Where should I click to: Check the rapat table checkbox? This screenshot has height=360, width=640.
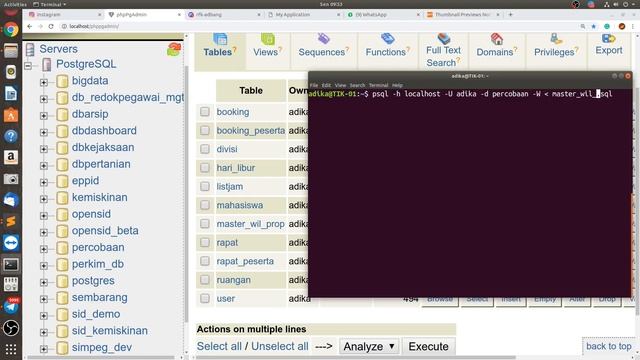click(205, 242)
